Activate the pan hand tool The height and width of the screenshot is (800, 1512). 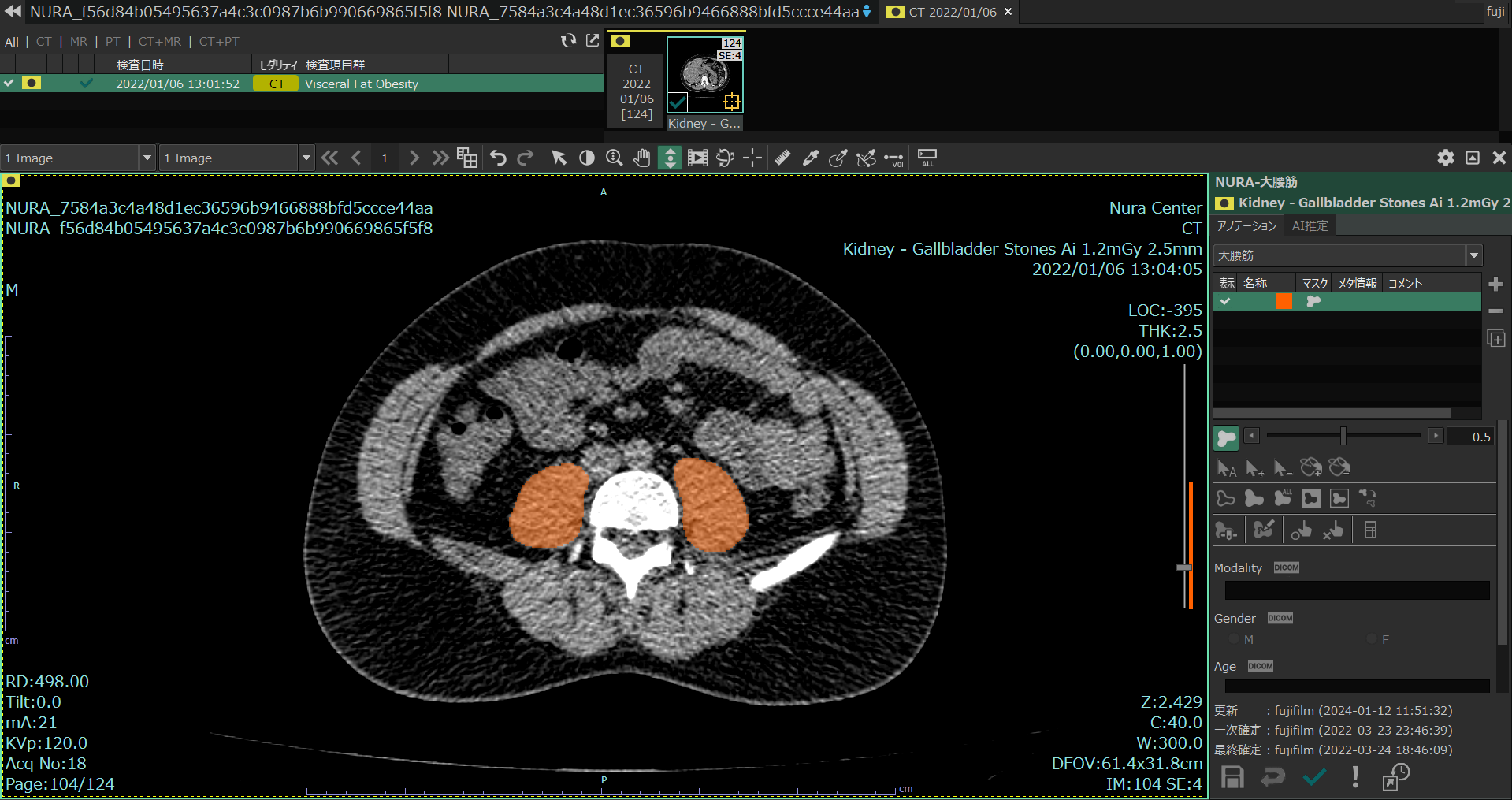(x=642, y=158)
